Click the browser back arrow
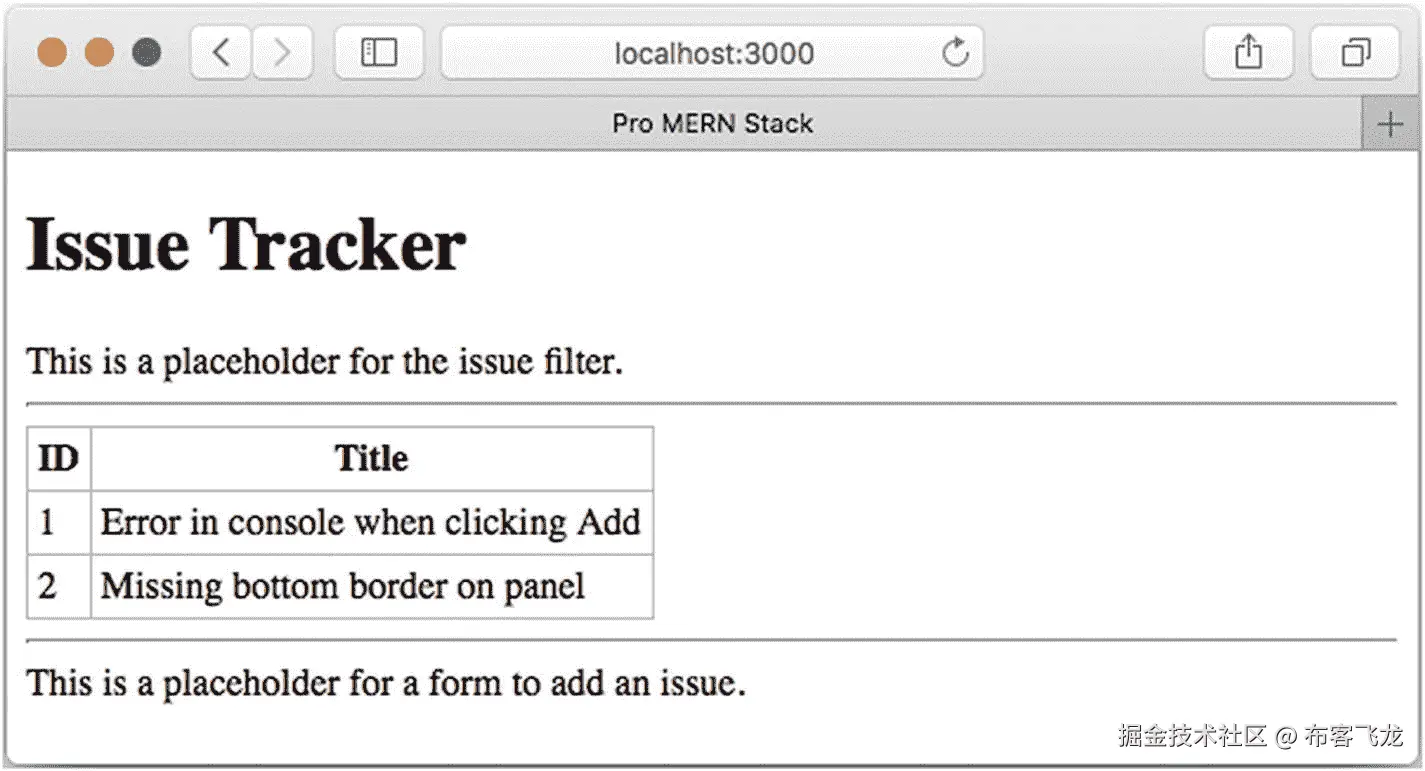1425x771 pixels. (221, 52)
